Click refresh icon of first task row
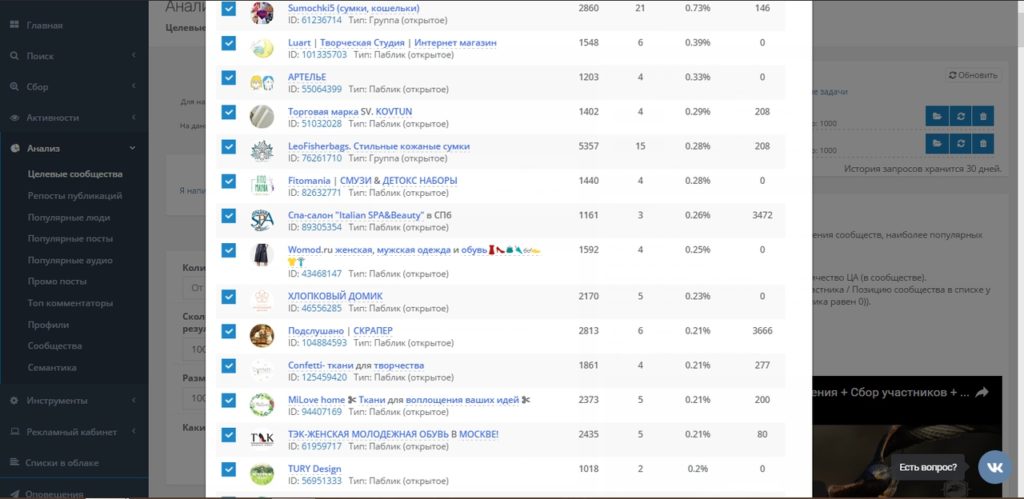This screenshot has height=499, width=1024. pos(960,116)
